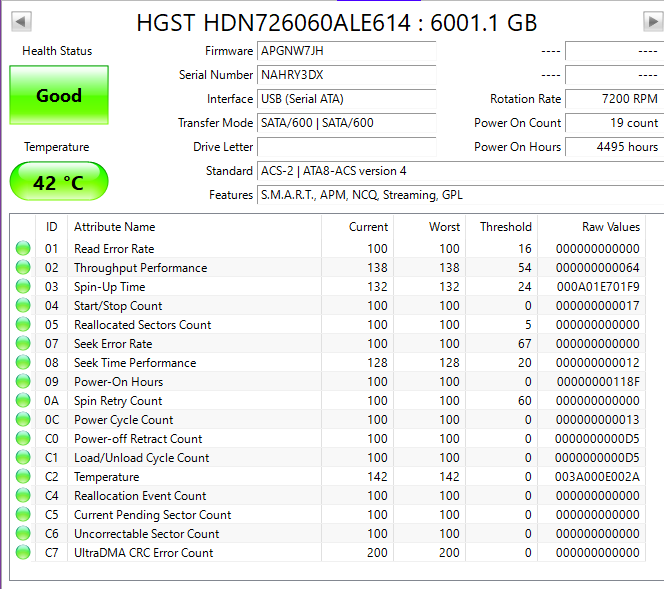Click the green Good health status button

click(x=59, y=96)
